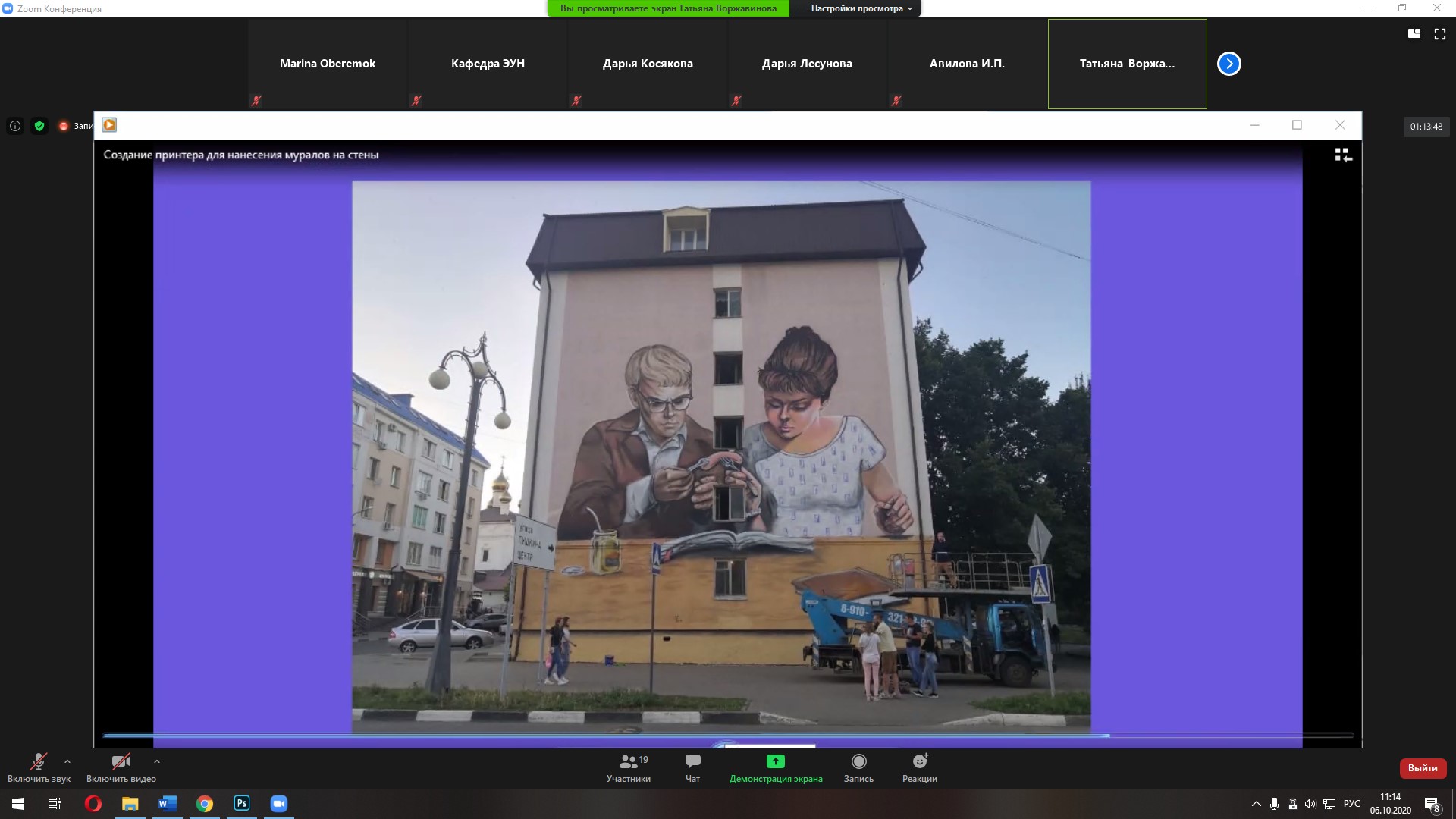Image resolution: width=1456 pixels, height=819 pixels.
Task: Open network icon in system tray
Action: pos(1329,804)
